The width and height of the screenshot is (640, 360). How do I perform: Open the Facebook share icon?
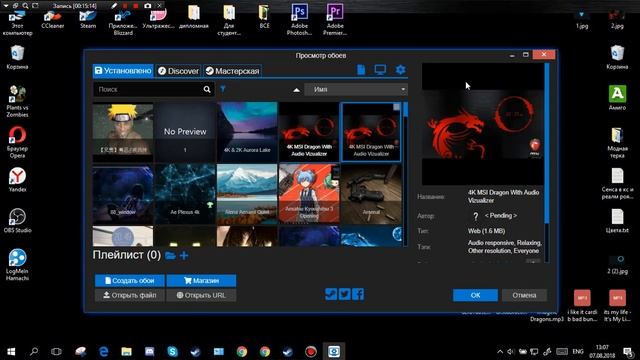click(358, 294)
